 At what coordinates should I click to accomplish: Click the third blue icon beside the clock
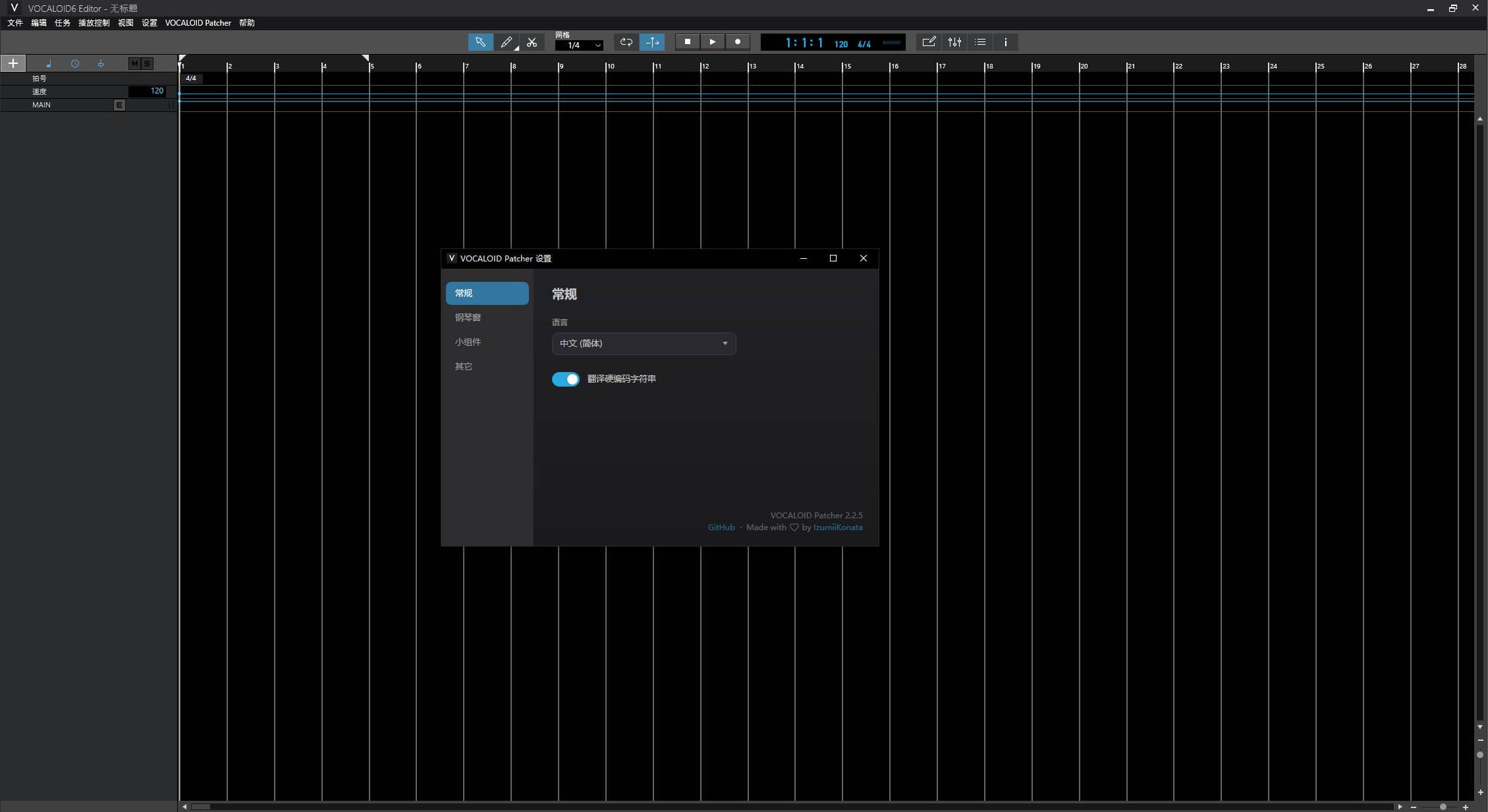(101, 64)
